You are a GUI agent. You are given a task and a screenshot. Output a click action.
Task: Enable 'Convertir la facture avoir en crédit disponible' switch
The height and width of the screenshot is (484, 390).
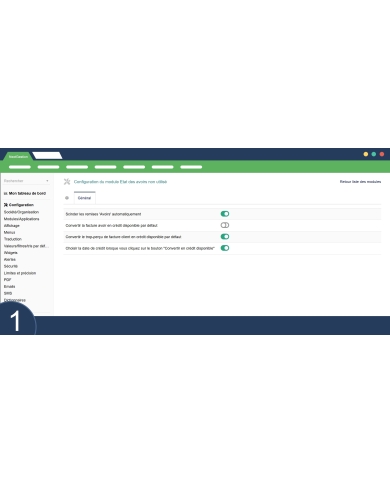(x=225, y=225)
